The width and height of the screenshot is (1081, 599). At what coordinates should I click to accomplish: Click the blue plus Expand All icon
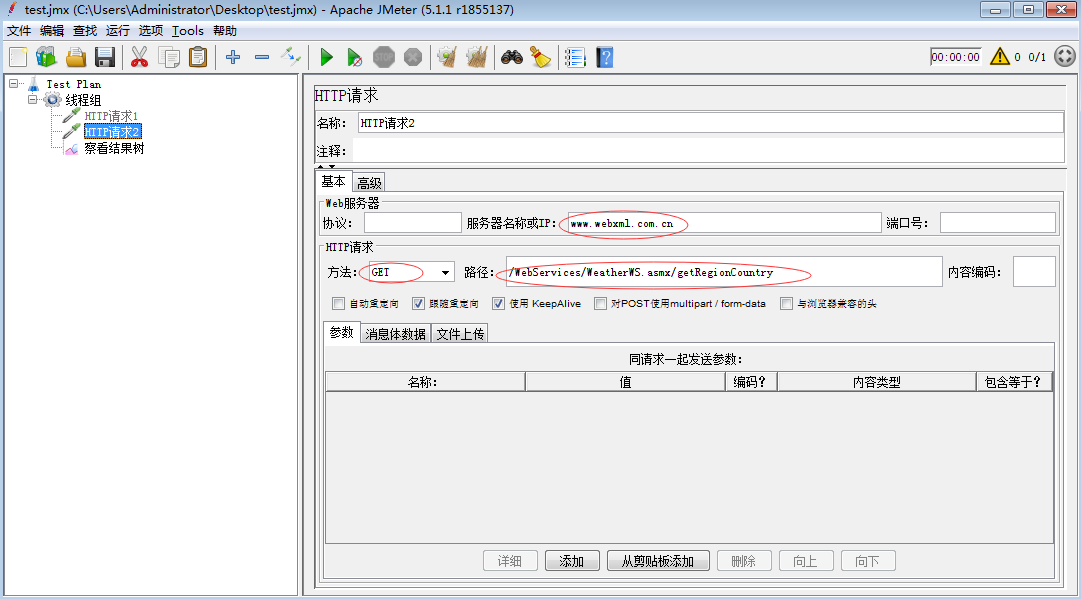[233, 57]
